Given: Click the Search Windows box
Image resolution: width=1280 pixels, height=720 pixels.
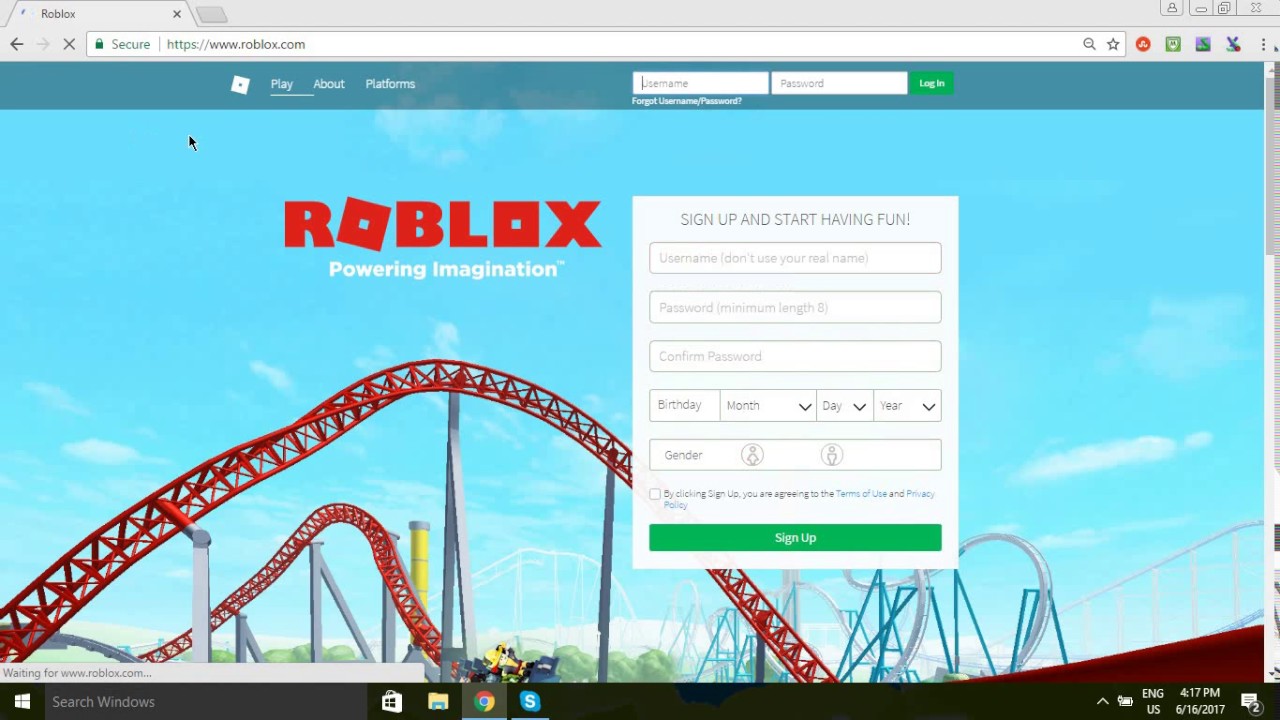Looking at the screenshot, I should tap(206, 702).
